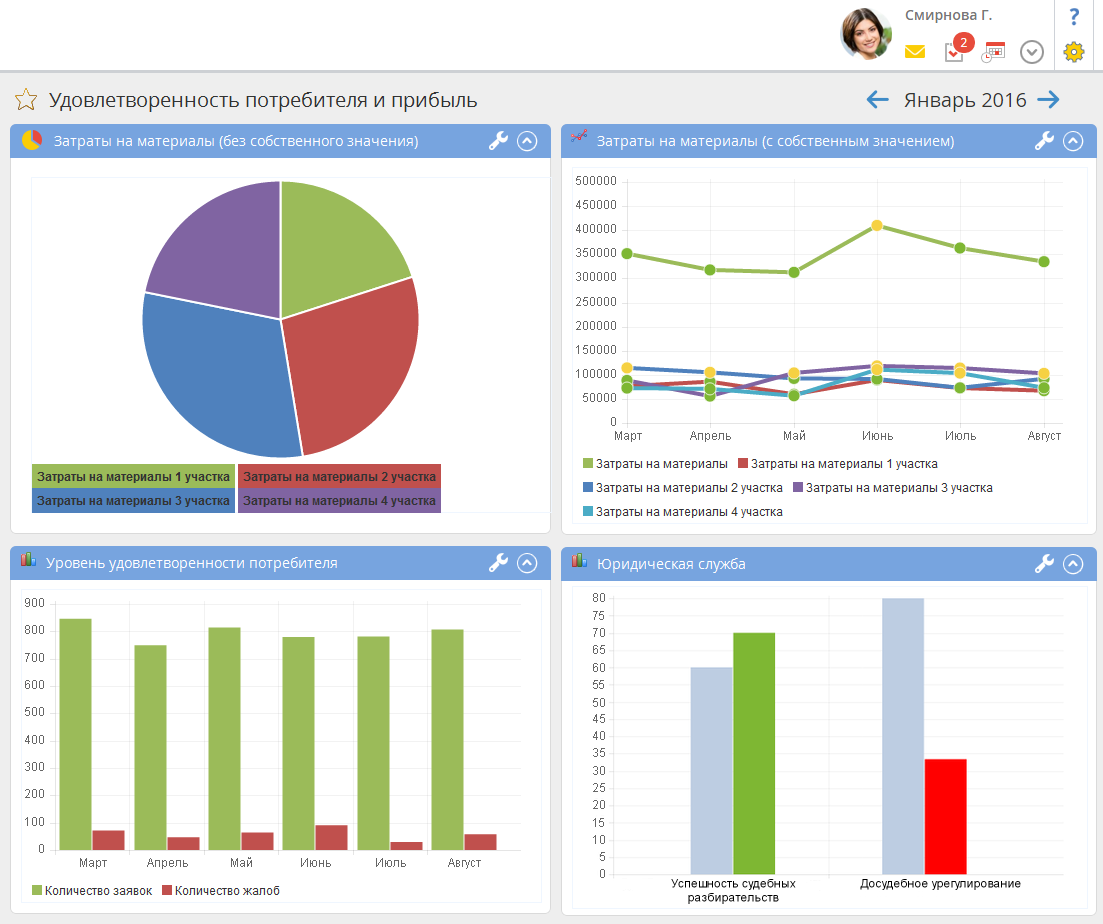Open wrench settings of Уровень удовлетворенности panel
Viewport: 1103px width, 924px height.
498,564
